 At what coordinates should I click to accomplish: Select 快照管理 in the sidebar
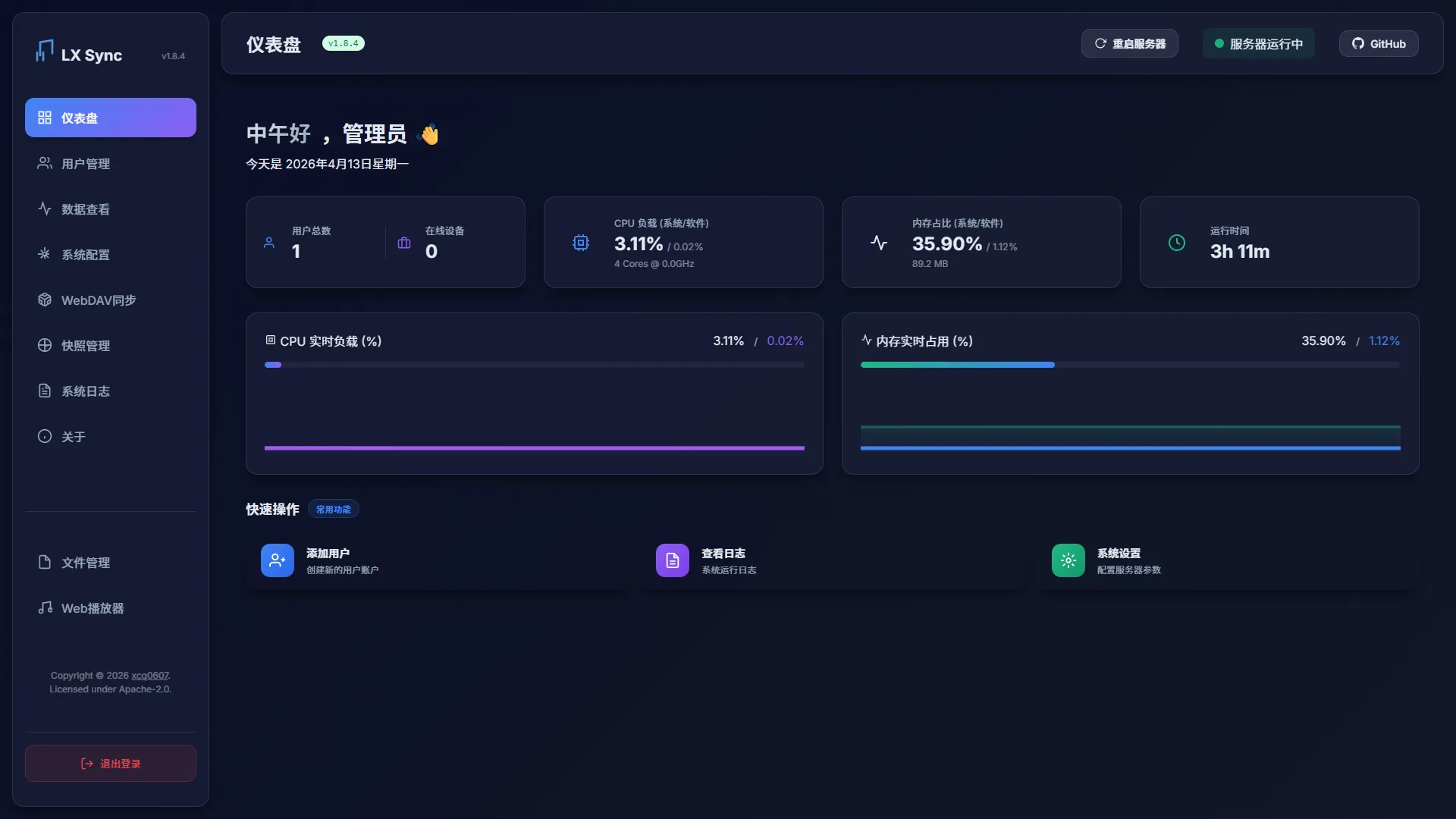(85, 345)
